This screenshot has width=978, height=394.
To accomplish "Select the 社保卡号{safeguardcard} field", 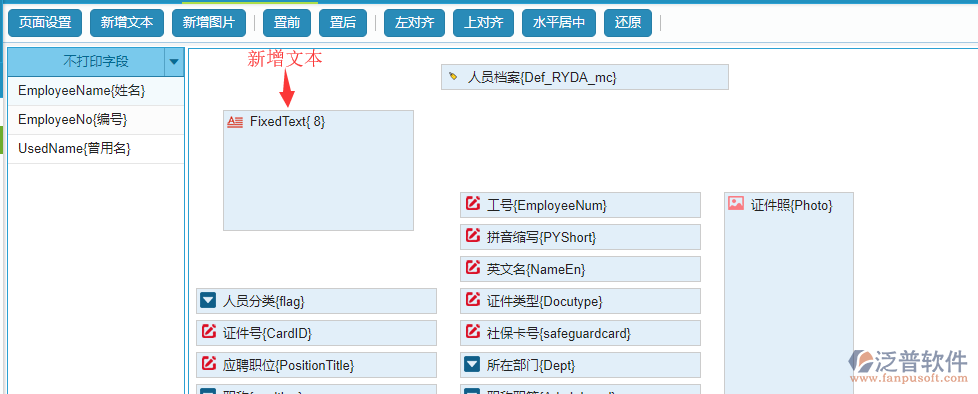I will tap(581, 333).
